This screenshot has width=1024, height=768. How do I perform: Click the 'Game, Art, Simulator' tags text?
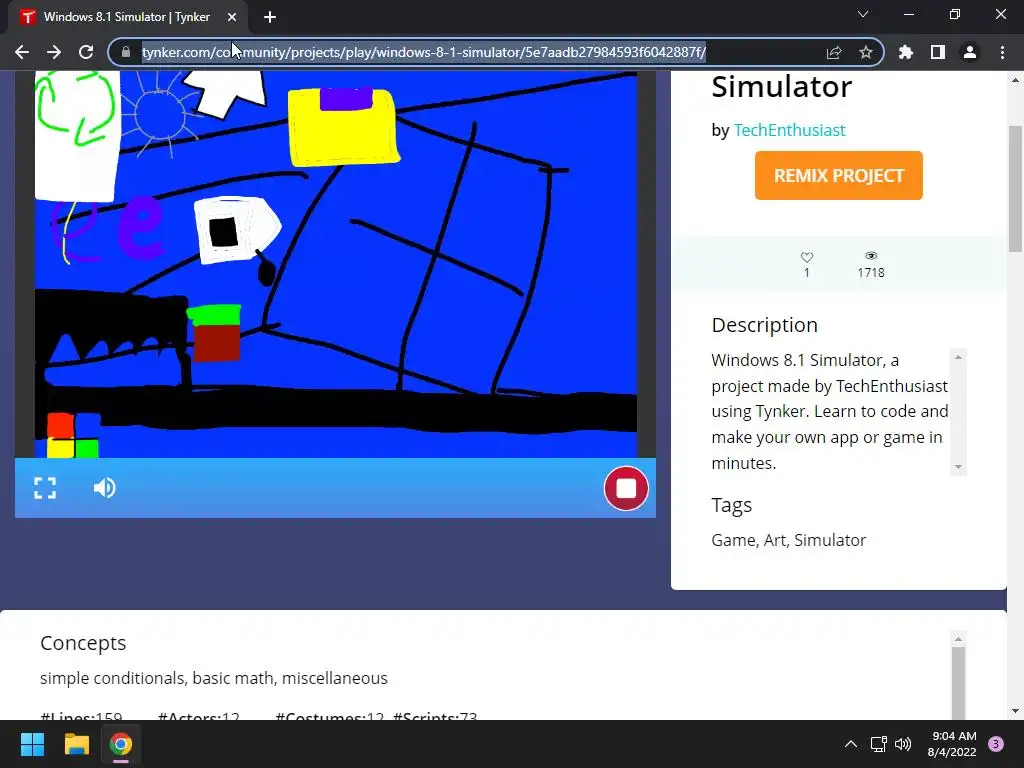[x=788, y=540]
